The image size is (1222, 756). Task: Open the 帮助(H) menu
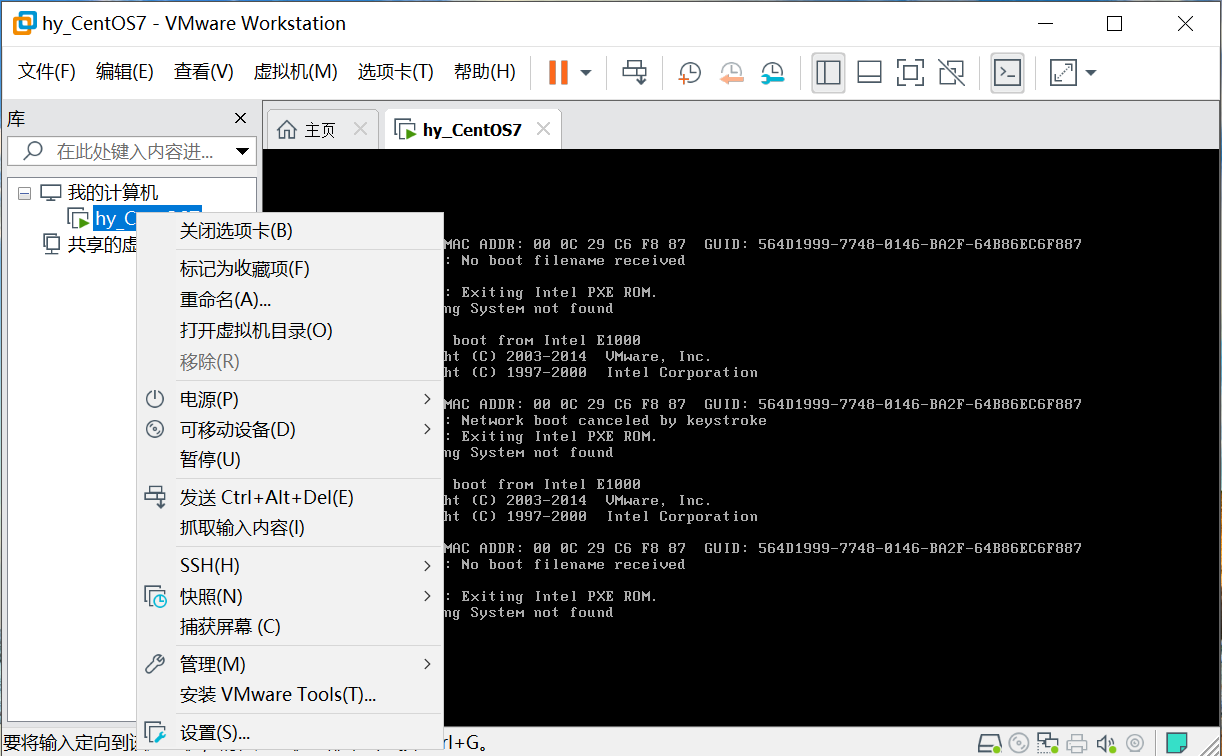(x=484, y=72)
